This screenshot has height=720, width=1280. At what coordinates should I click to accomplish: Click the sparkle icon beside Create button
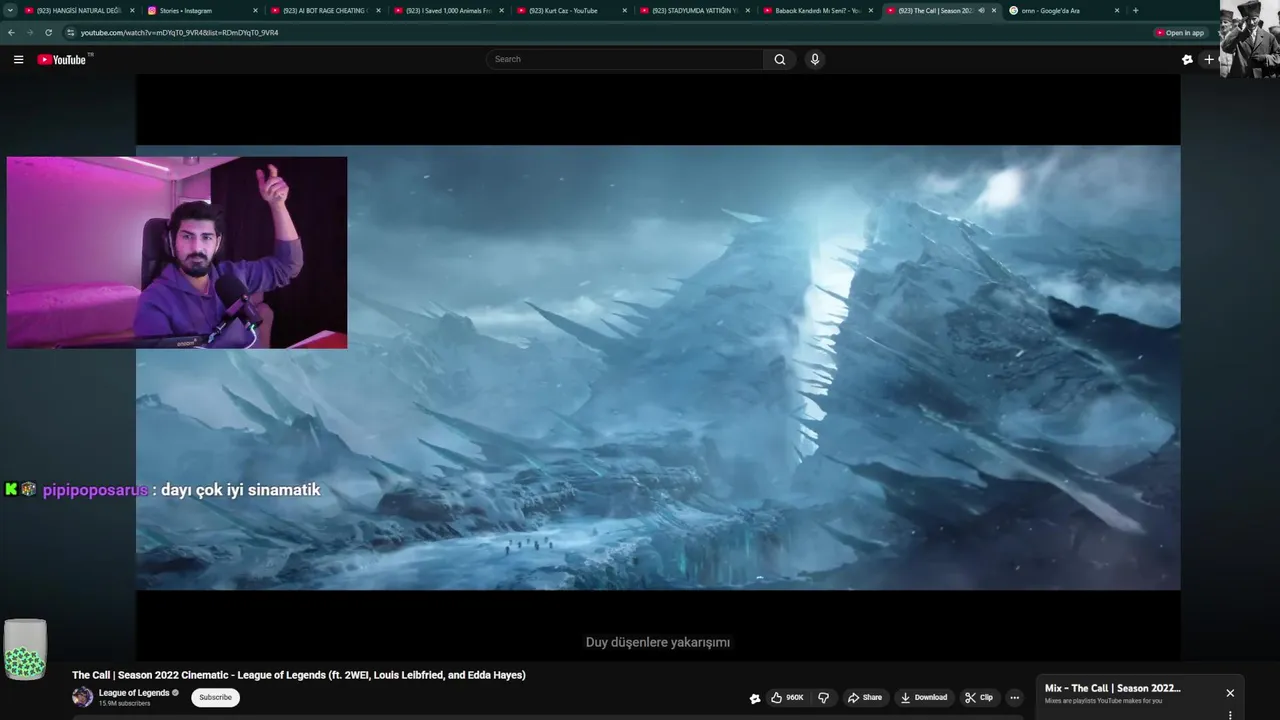click(x=1187, y=59)
